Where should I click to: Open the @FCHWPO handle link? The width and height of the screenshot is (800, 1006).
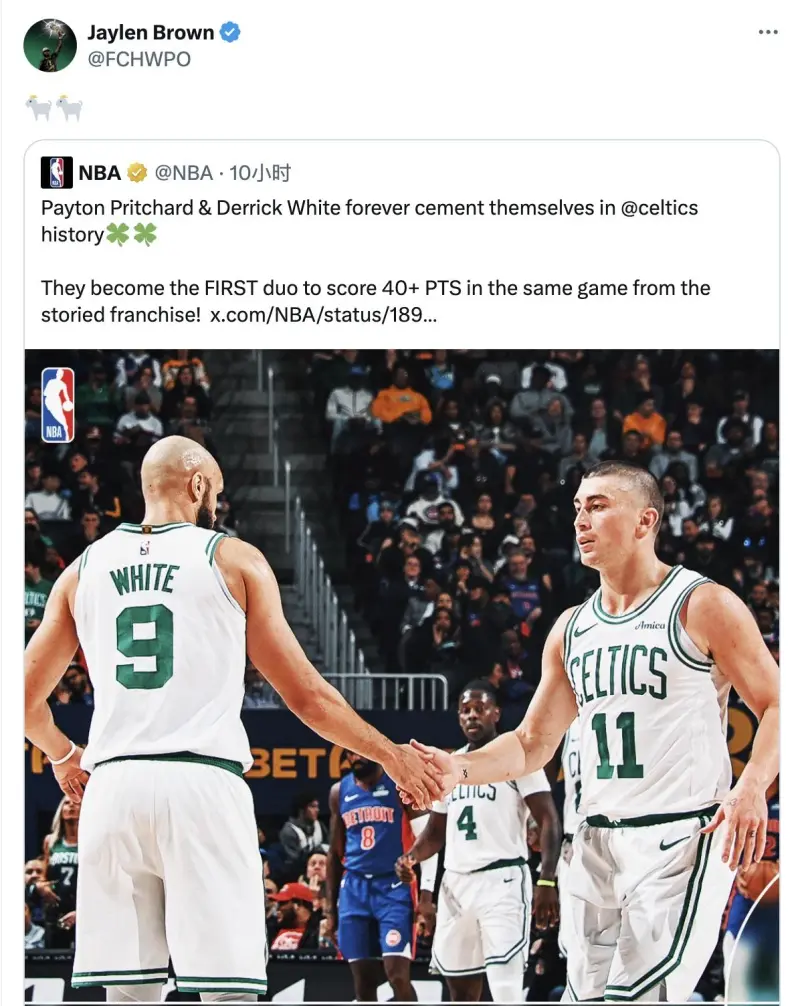139,59
